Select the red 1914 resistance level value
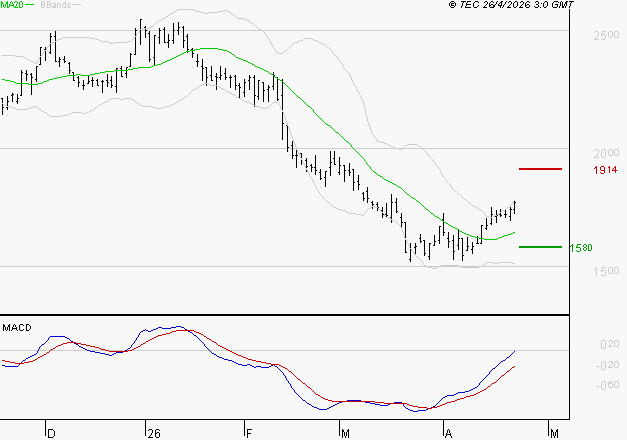627x440 pixels. [605, 170]
